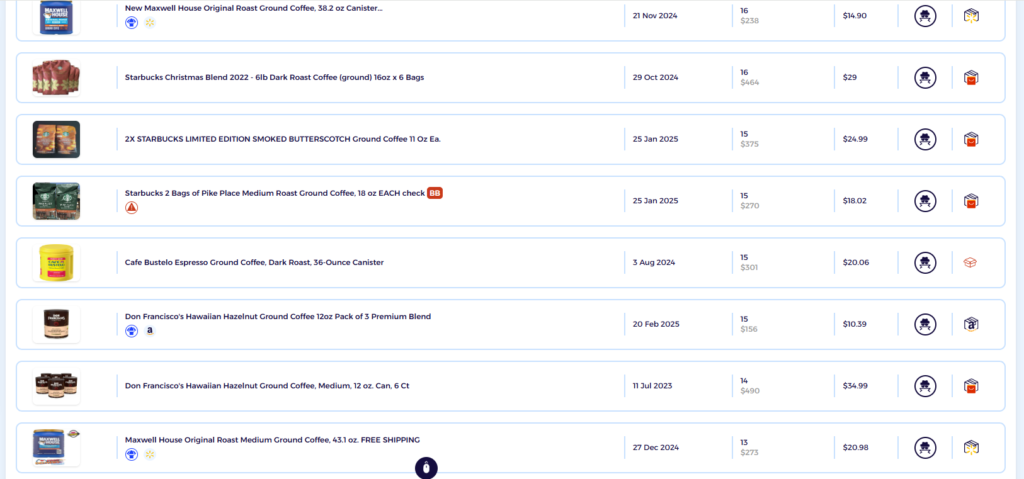This screenshot has width=1024, height=479.
Task: Open red box icon in Pike Place row
Action: (971, 201)
